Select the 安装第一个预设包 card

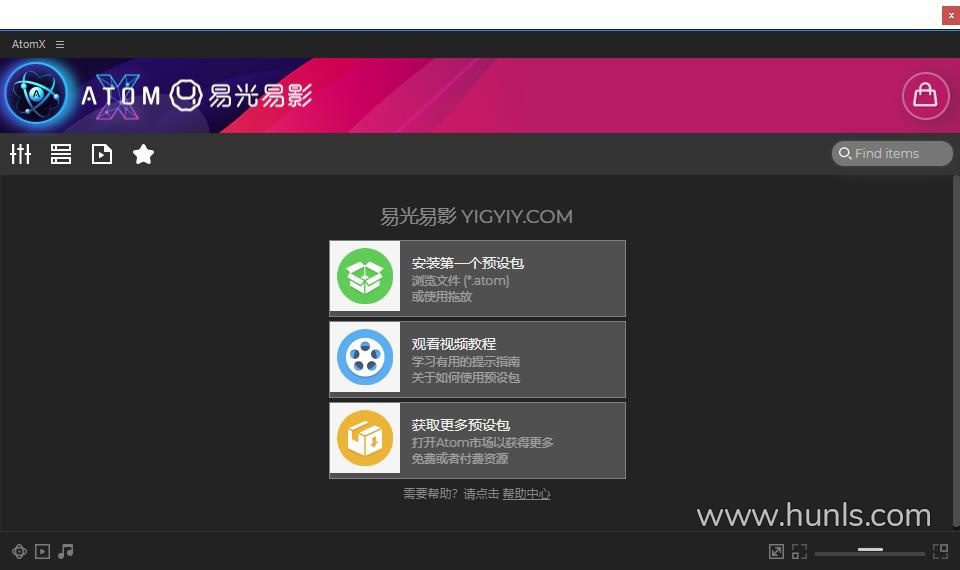coord(477,279)
